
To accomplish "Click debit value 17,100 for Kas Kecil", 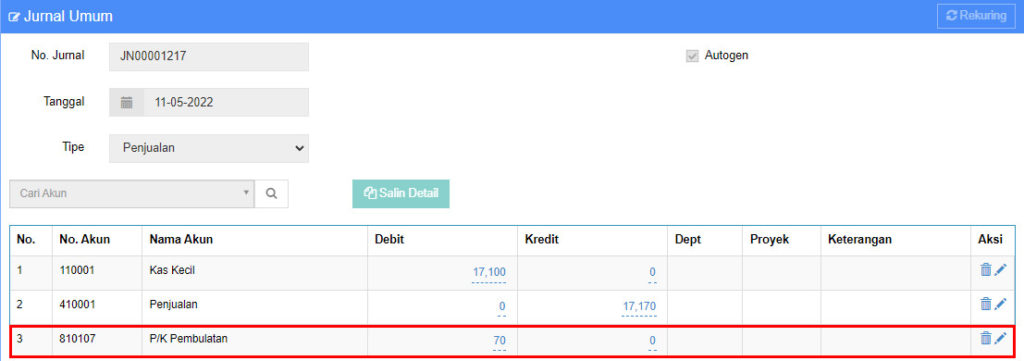I will tap(489, 272).
